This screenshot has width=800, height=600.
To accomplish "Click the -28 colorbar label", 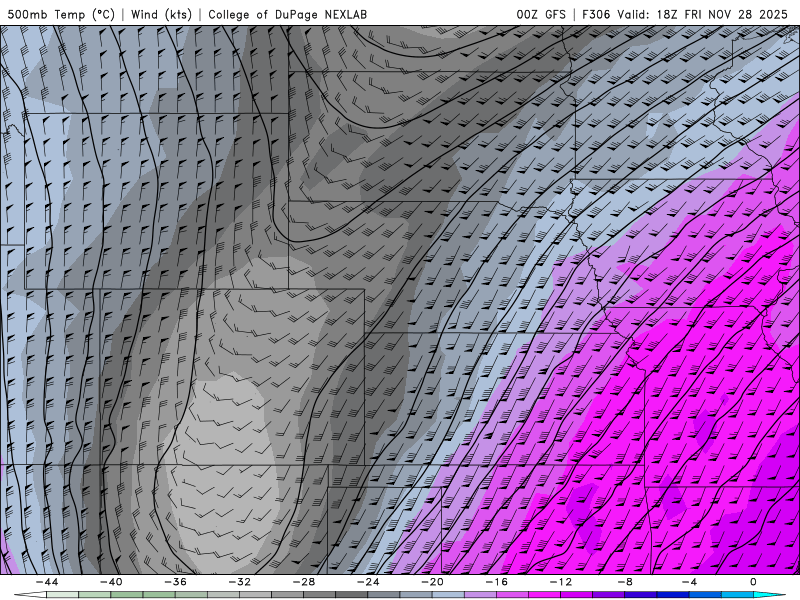I will pyautogui.click(x=304, y=582).
